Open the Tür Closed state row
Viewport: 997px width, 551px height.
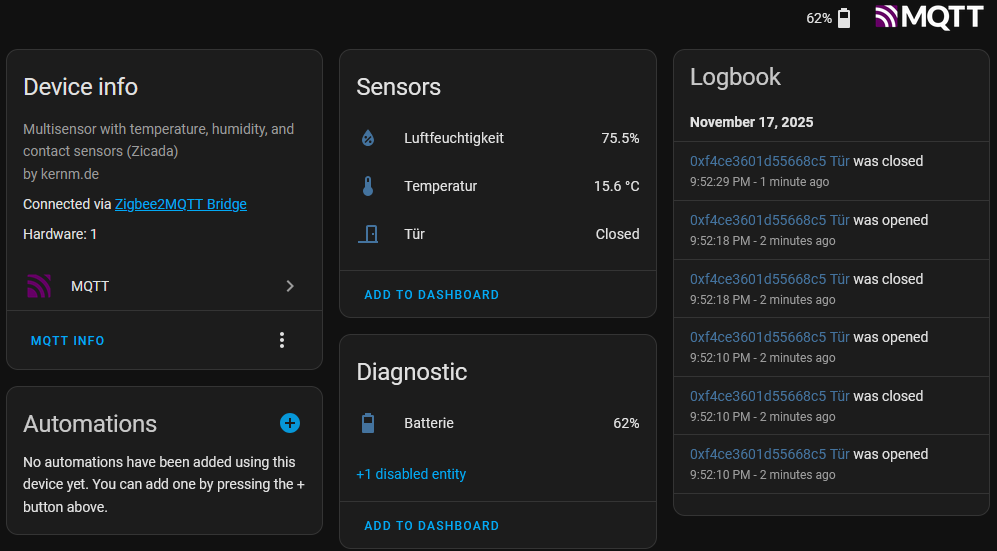click(x=498, y=234)
